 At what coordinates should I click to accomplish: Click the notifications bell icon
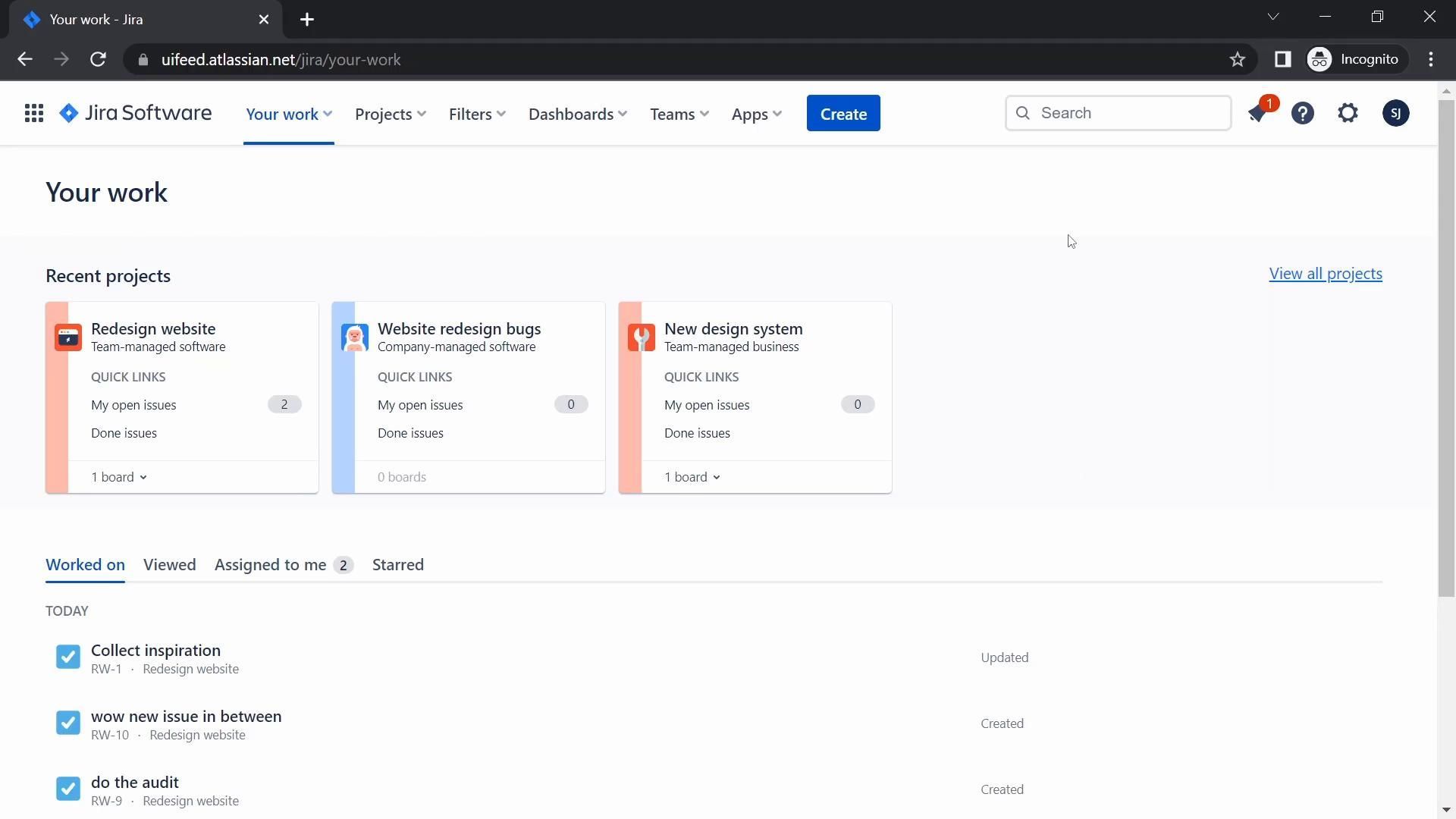coord(1258,114)
